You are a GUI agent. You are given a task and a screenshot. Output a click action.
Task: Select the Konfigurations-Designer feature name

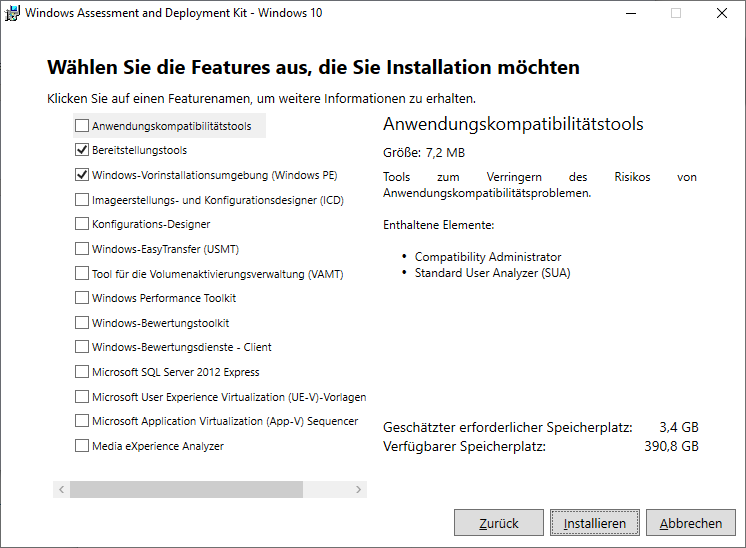coord(151,224)
